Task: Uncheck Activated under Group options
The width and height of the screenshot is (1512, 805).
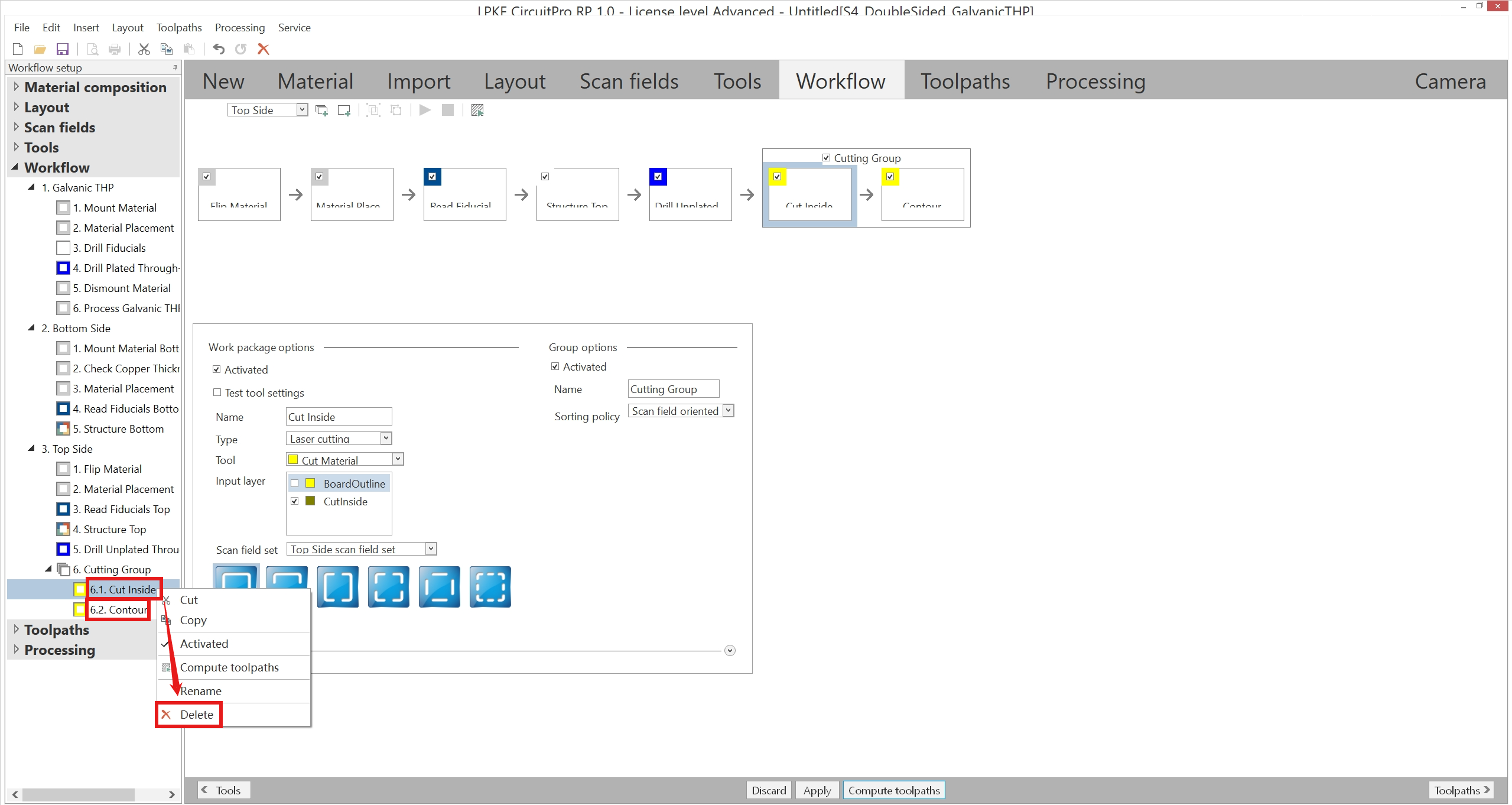Action: (x=555, y=366)
